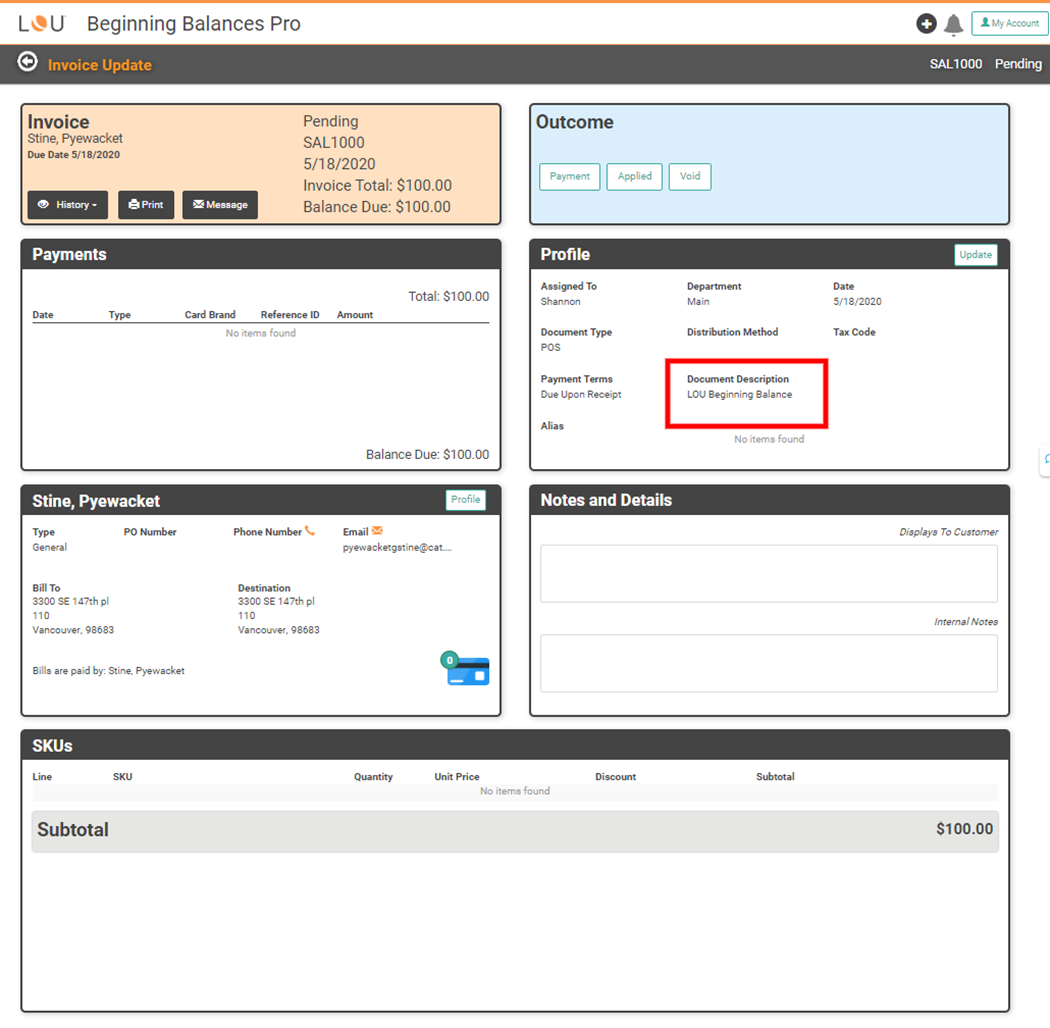The image size is (1050, 1028).
Task: Click the plus add icon in header
Action: point(926,24)
